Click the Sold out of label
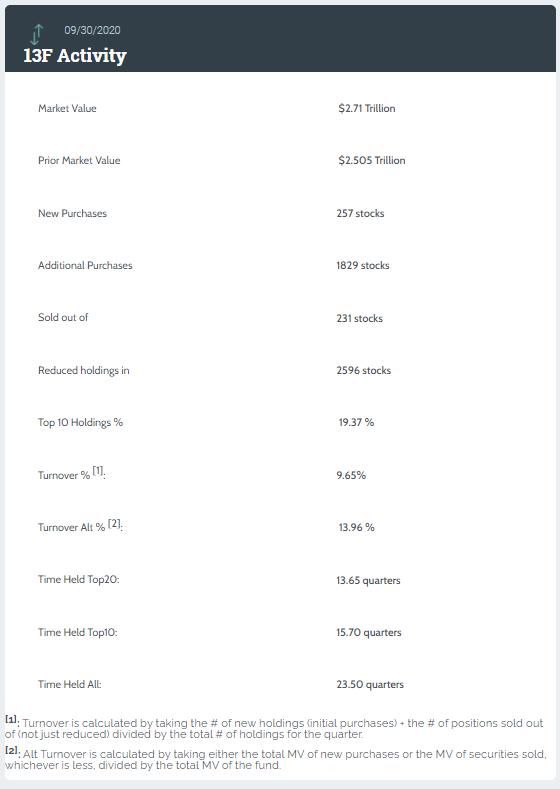This screenshot has width=560, height=789. 63,318
